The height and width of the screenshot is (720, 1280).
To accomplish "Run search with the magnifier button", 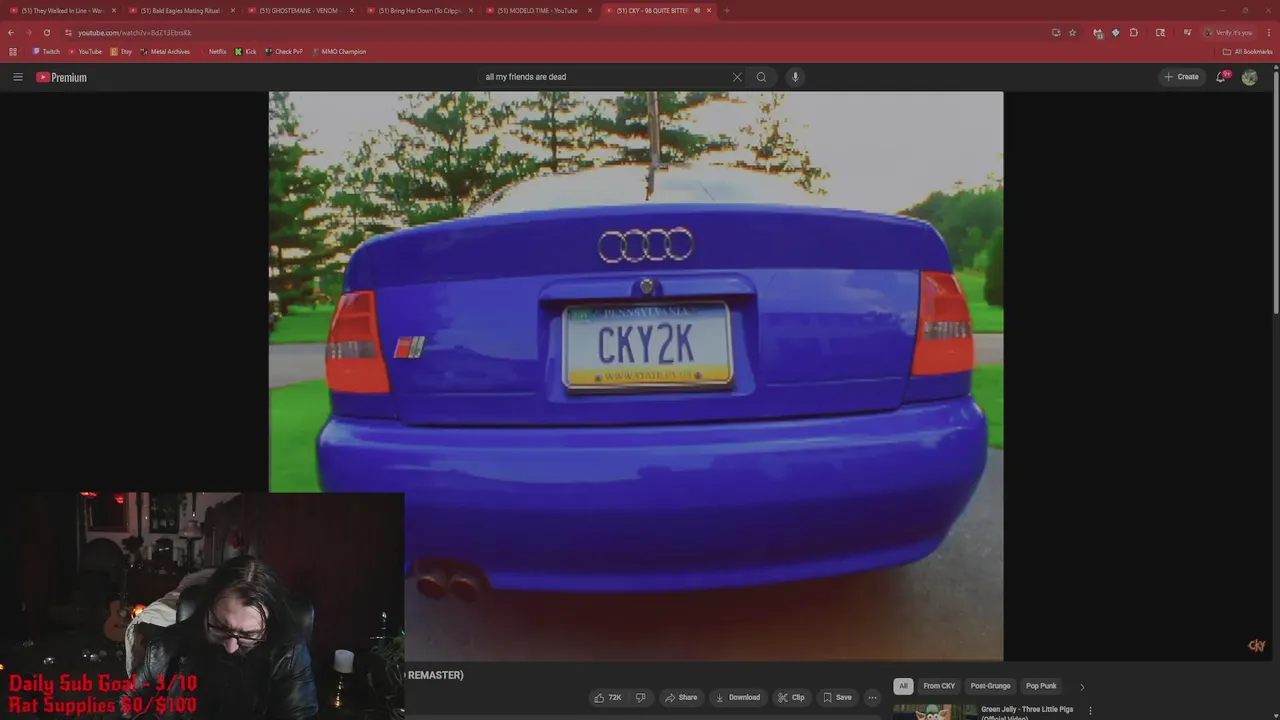I will (x=761, y=77).
